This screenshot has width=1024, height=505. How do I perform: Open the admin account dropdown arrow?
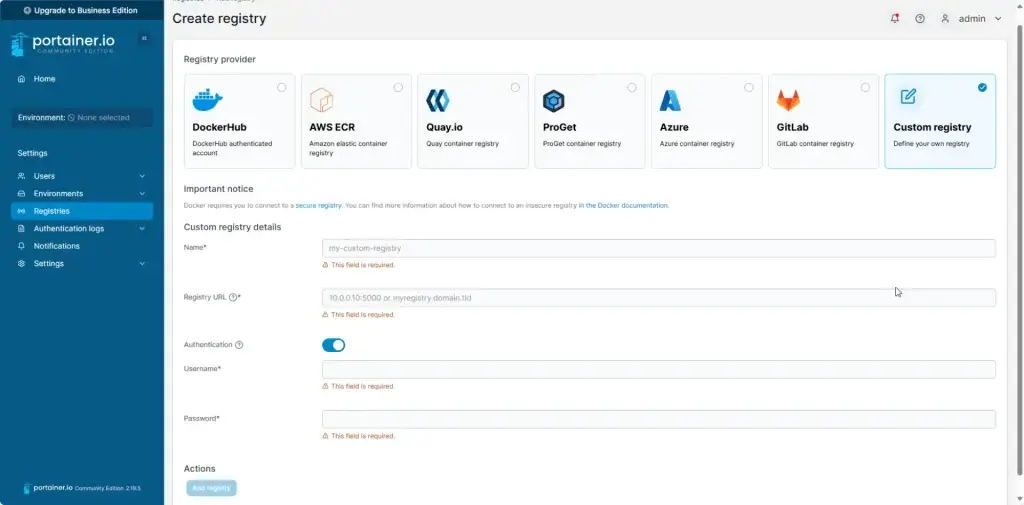(x=997, y=19)
